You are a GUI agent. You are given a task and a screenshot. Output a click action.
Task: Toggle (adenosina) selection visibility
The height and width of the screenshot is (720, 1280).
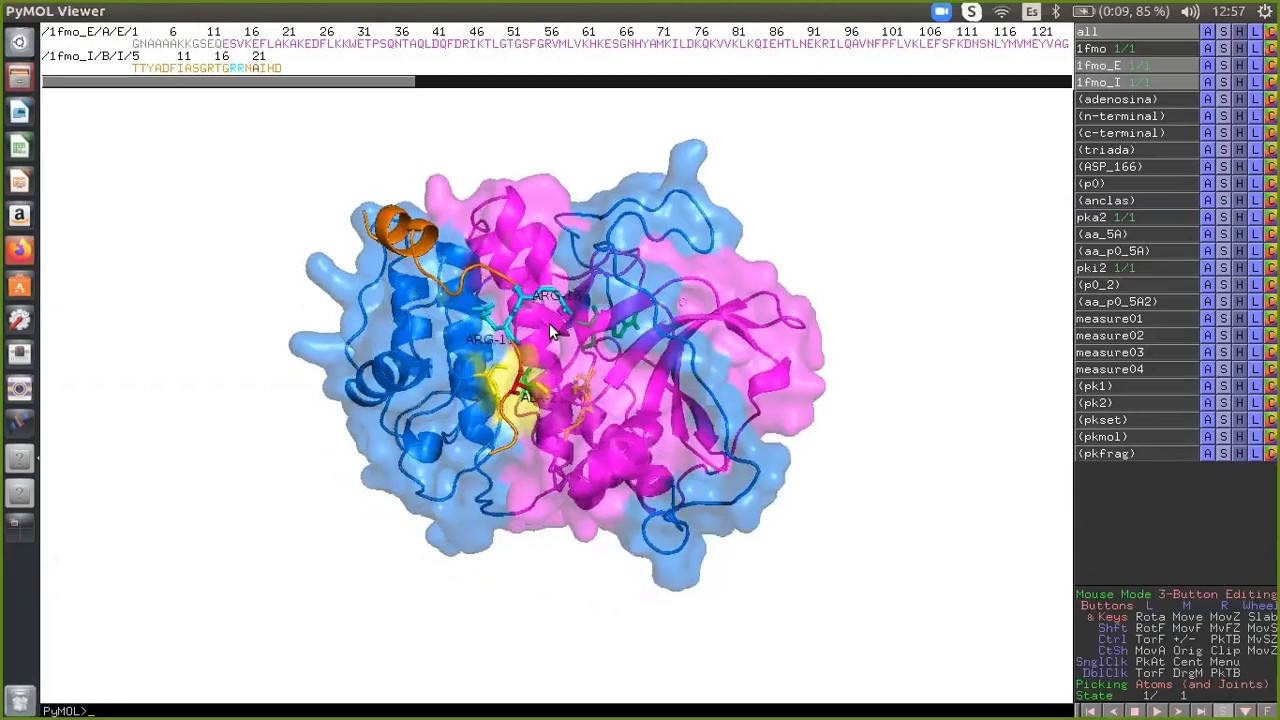point(1137,99)
